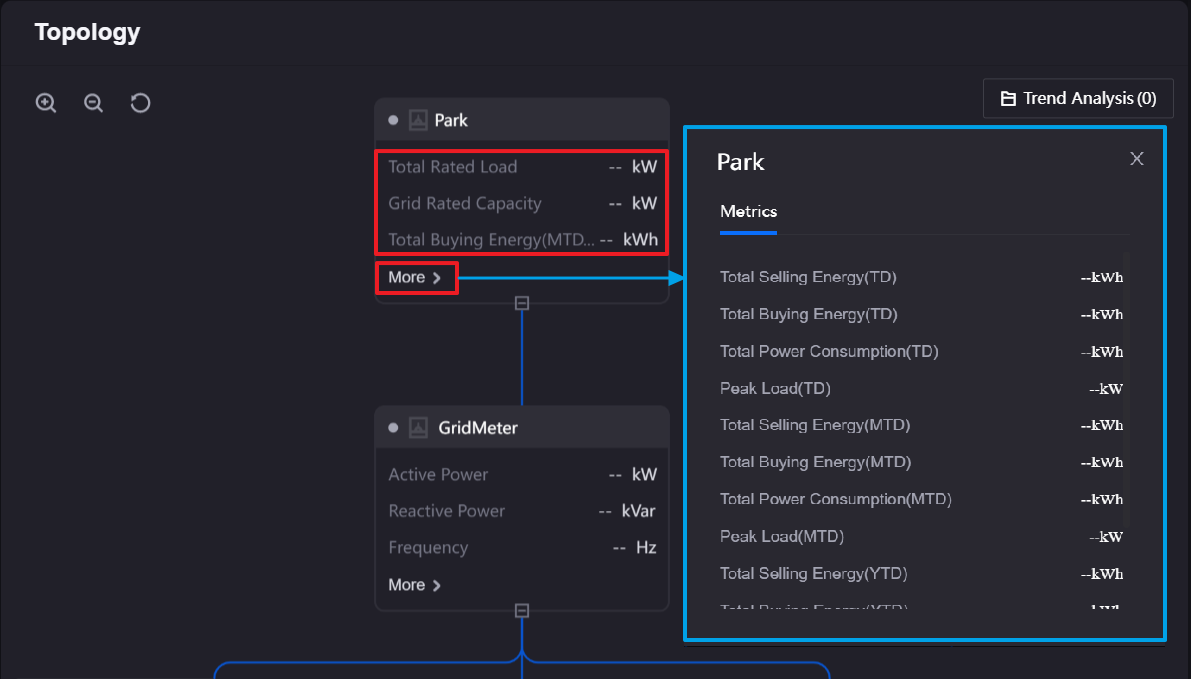Screen dimensions: 1191x679
Task: Reset the topology view with refresh icon
Action: (141, 103)
